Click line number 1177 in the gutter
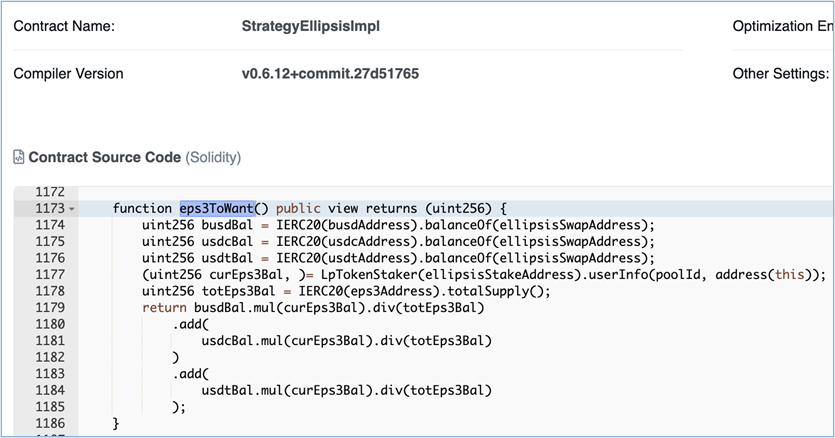Screen dimensions: 835x438 coord(48,275)
